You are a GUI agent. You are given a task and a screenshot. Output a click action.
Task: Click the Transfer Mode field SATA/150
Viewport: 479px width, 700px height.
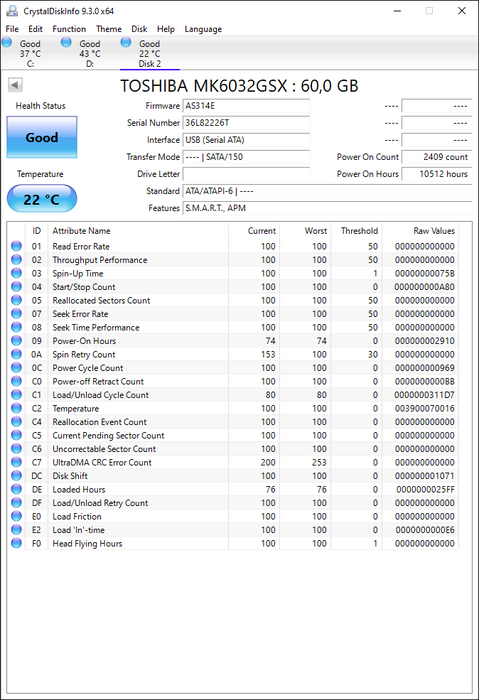pos(246,157)
